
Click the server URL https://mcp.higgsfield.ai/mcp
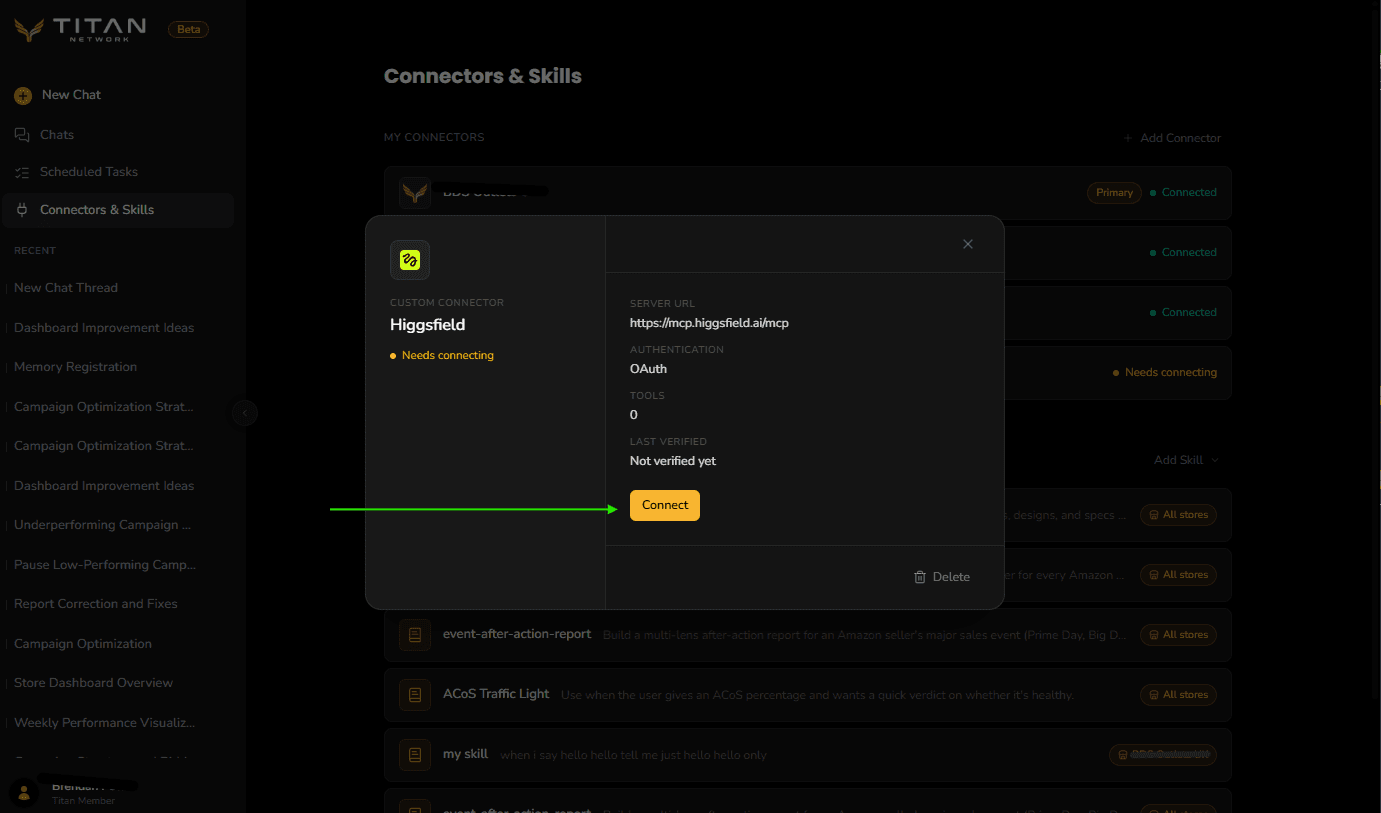coord(710,323)
